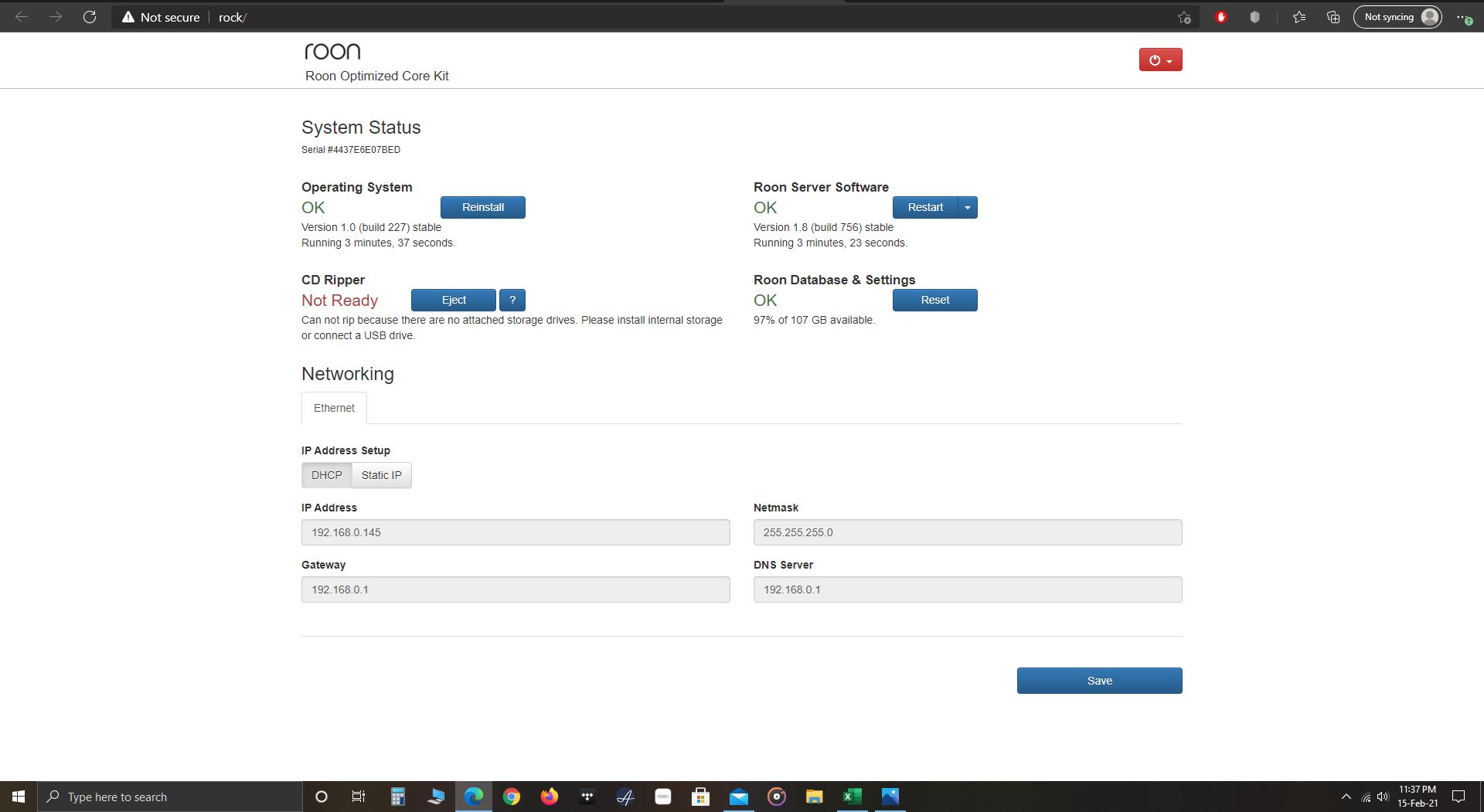The width and height of the screenshot is (1484, 812).
Task: Open the Windows Start menu
Action: (19, 797)
